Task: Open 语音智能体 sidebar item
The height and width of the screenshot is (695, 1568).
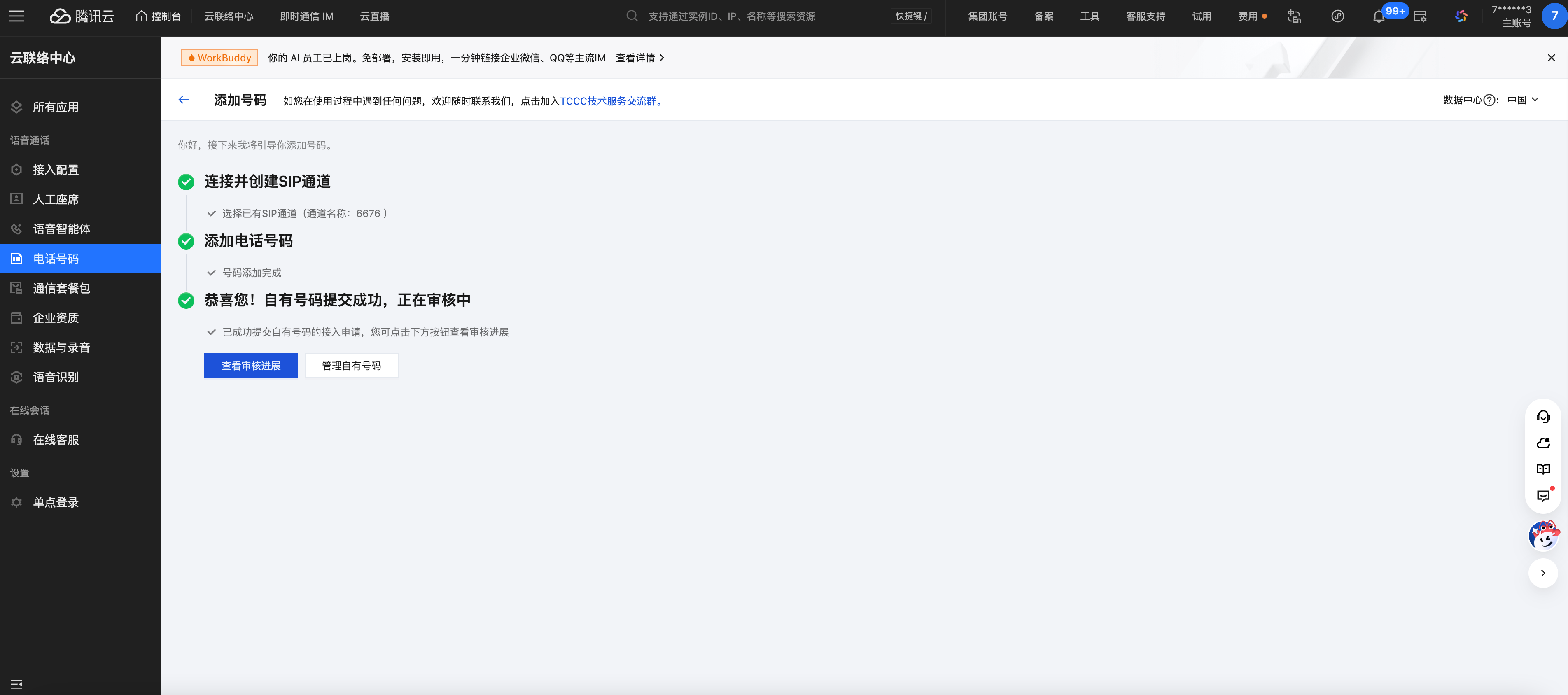Action: click(x=61, y=229)
